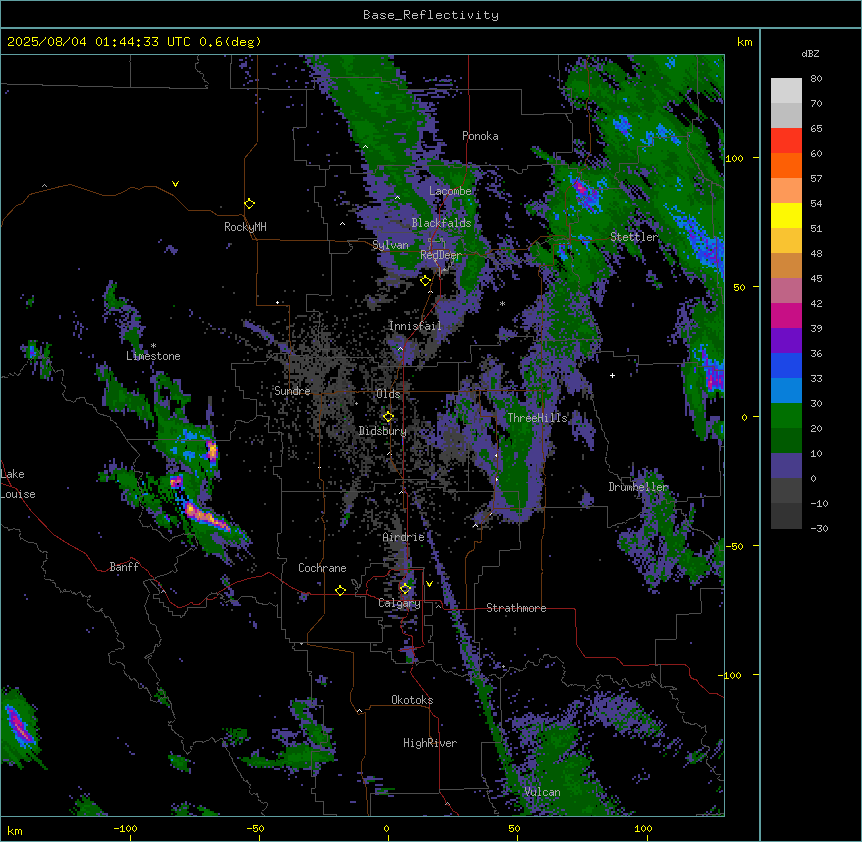Select the Stettler label
The height and width of the screenshot is (842, 862).
point(634,237)
